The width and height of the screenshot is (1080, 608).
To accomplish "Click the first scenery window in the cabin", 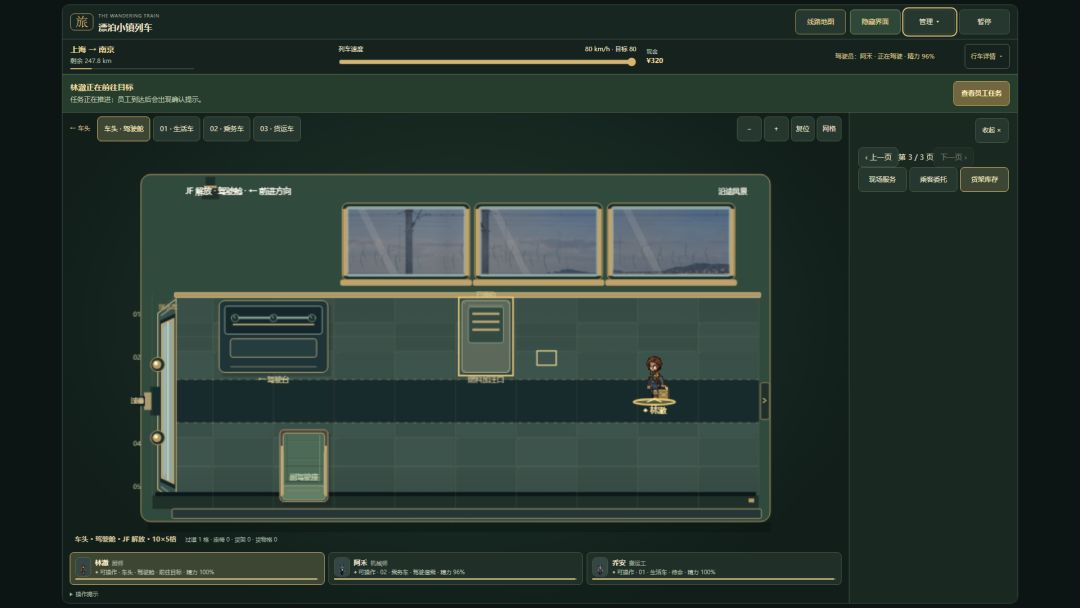I will click(x=406, y=242).
